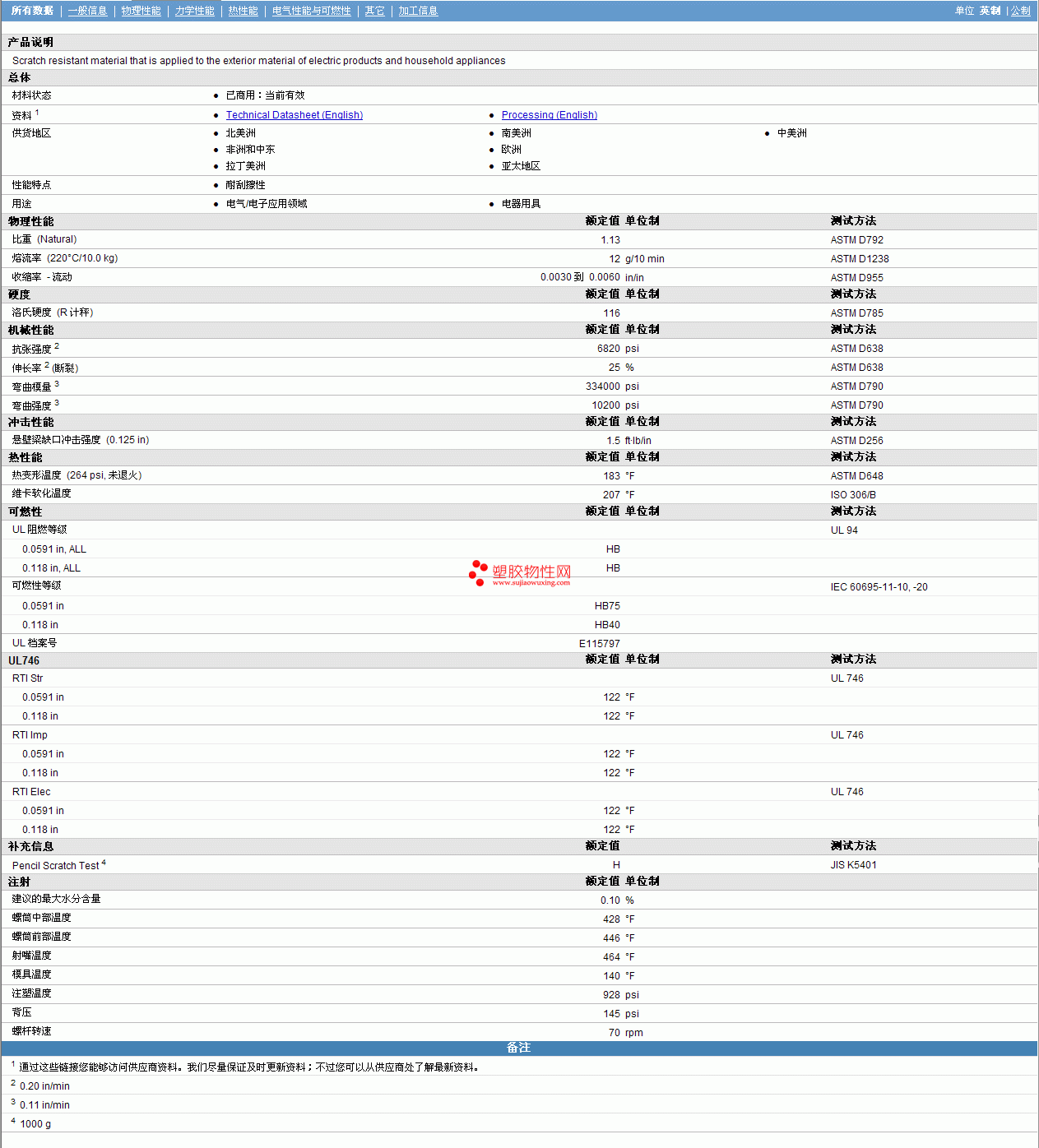This screenshot has width=1039, height=1148.
Task: Click the UL 94 test method
Action: (844, 530)
